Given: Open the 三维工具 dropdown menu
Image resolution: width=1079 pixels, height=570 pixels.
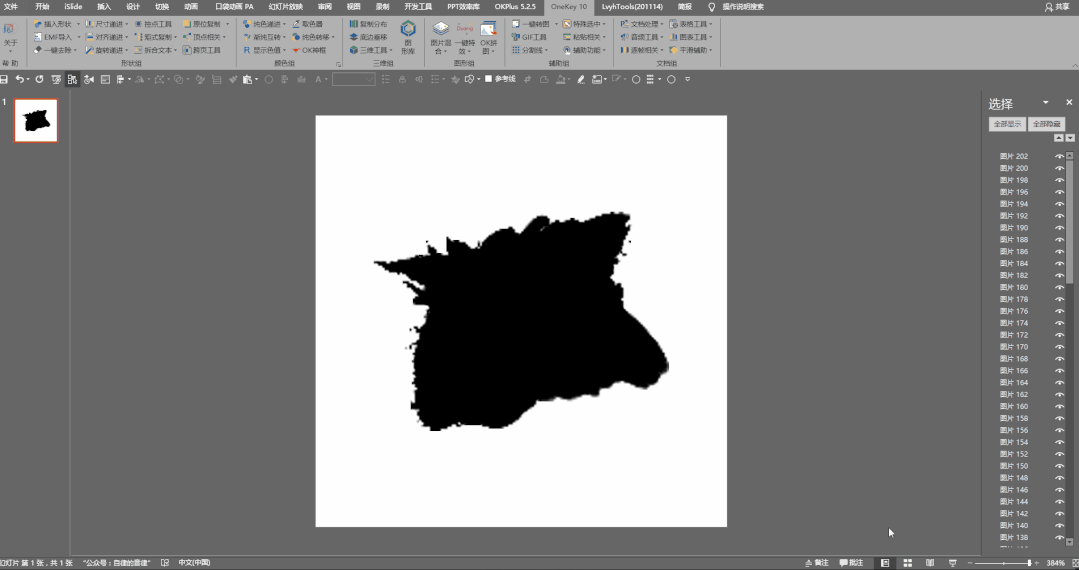Looking at the screenshot, I should [x=371, y=50].
